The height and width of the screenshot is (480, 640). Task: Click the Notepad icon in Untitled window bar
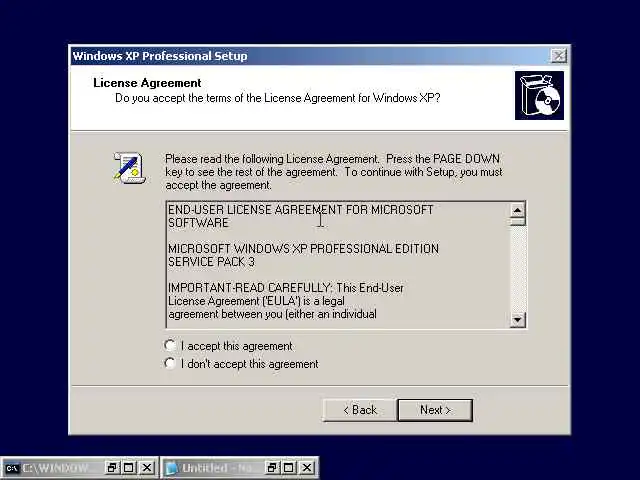[x=171, y=468]
